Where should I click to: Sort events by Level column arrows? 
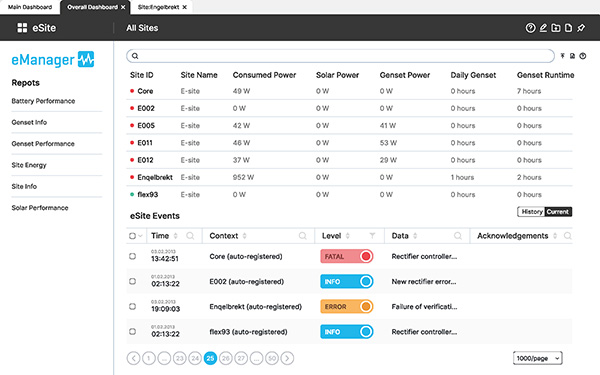(347, 236)
